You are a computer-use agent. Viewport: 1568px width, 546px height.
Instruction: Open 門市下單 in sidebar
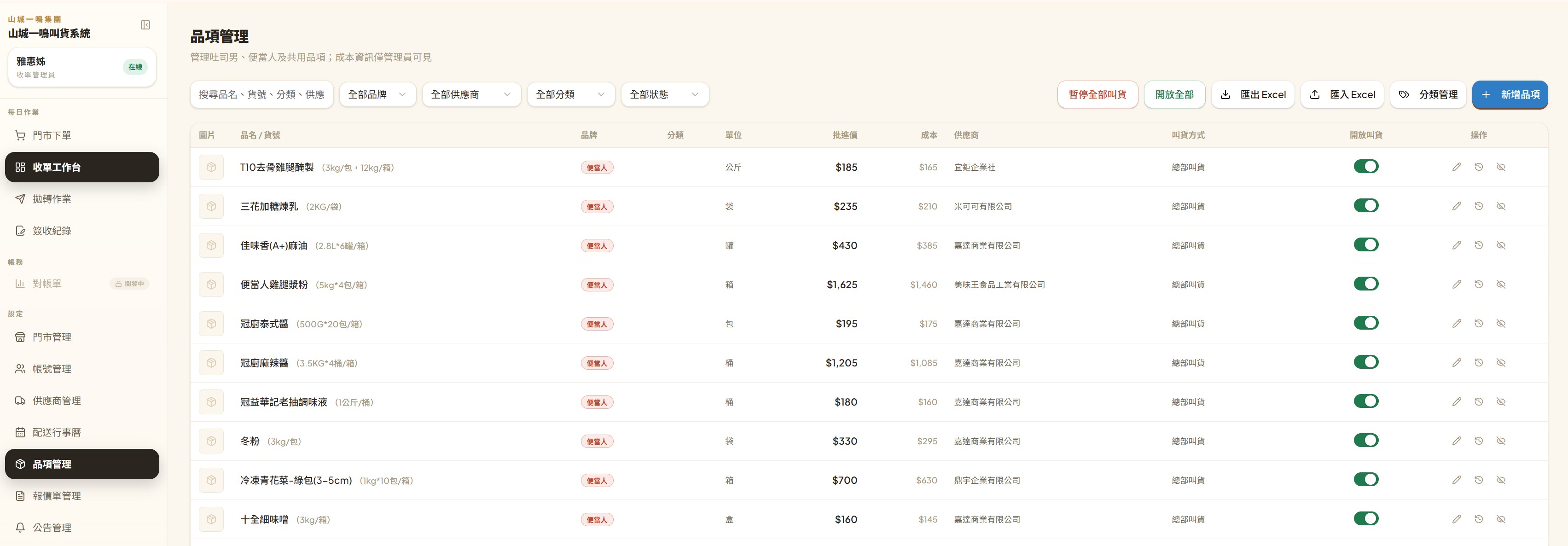click(82, 135)
